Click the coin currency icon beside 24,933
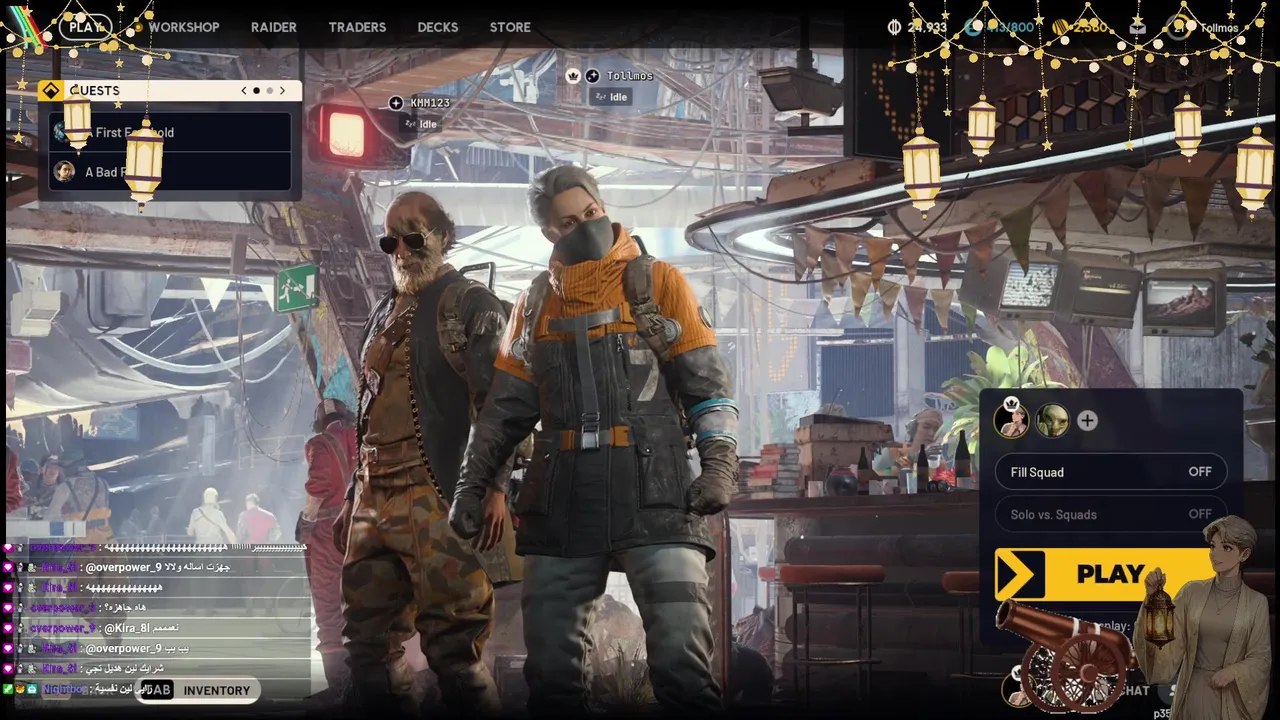1280x720 pixels. [x=894, y=27]
